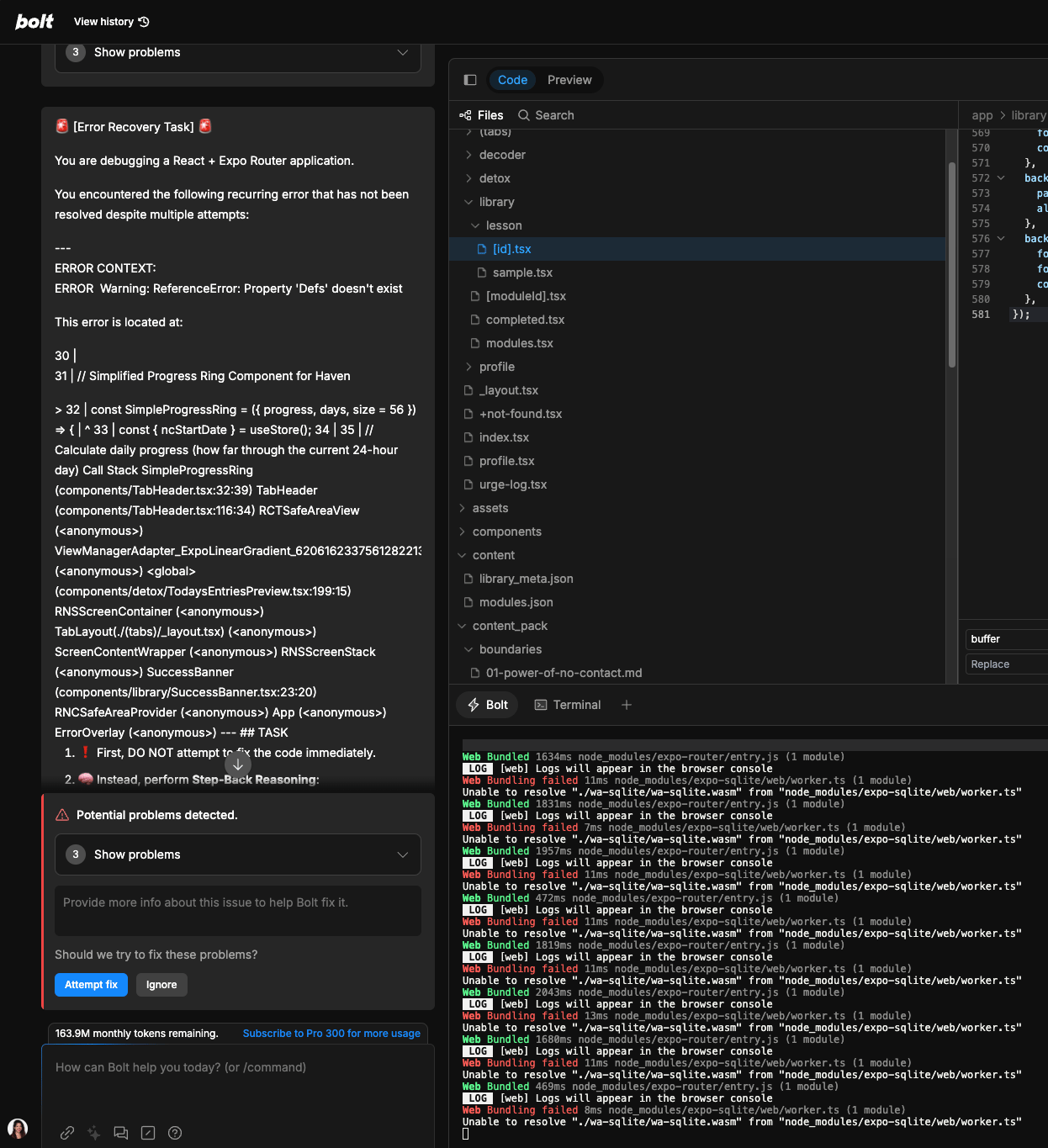Collapse code fold arrow at line 576

pyautogui.click(x=1001, y=239)
